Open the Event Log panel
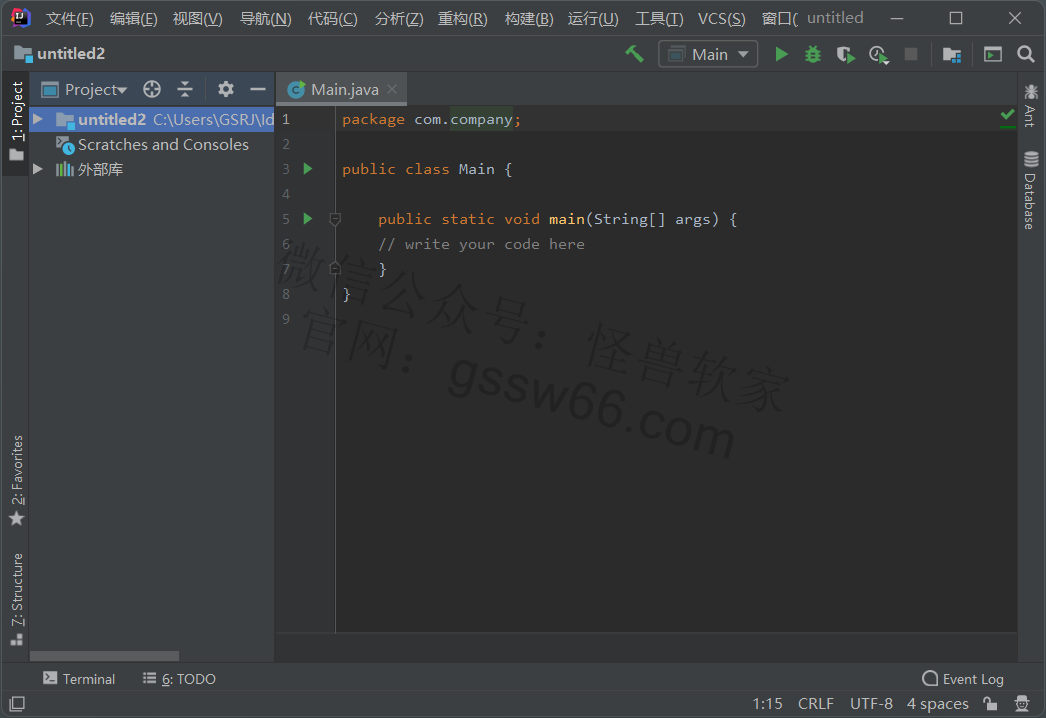 pyautogui.click(x=962, y=679)
